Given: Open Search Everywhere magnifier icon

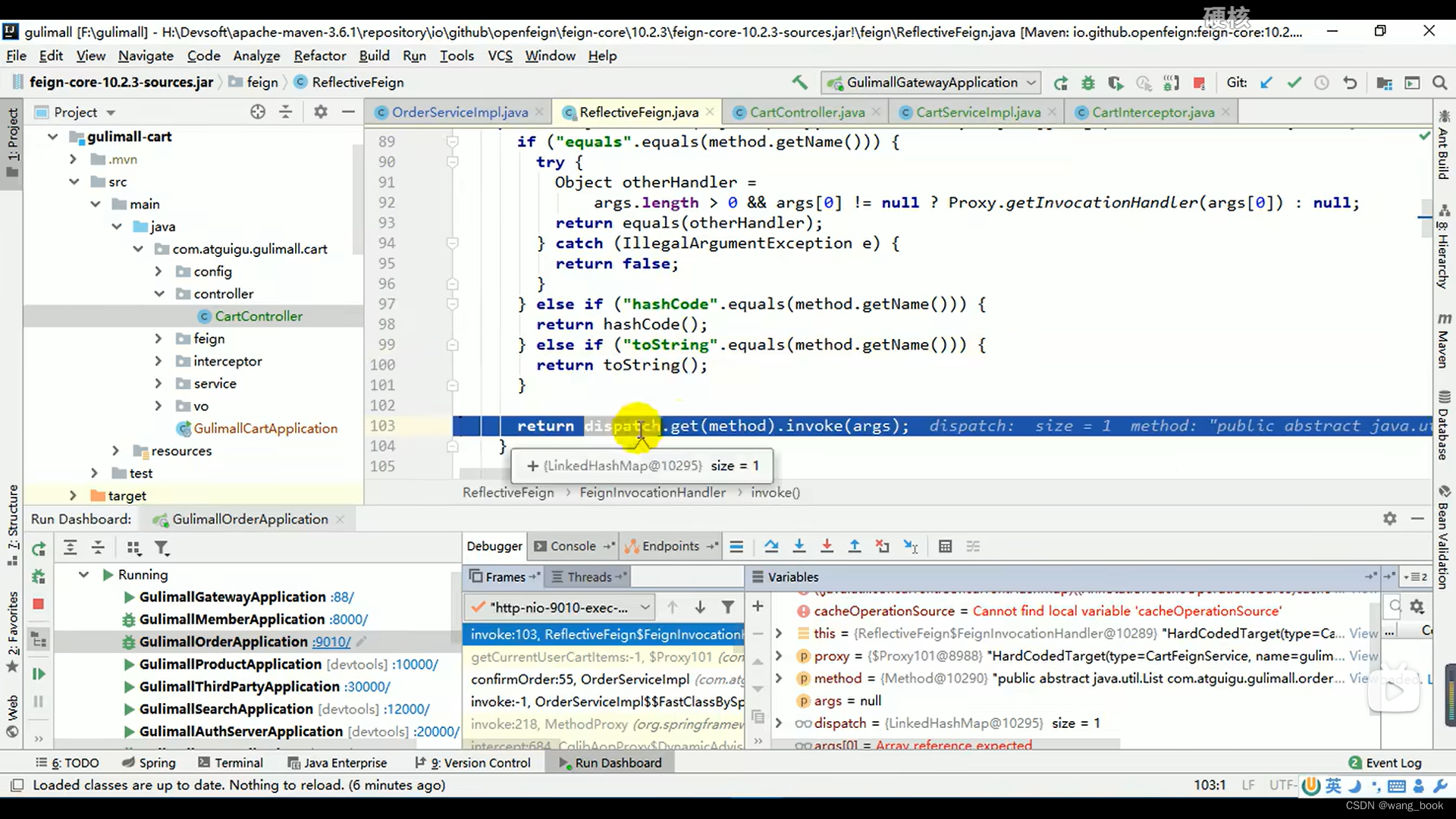Looking at the screenshot, I should click(1439, 83).
